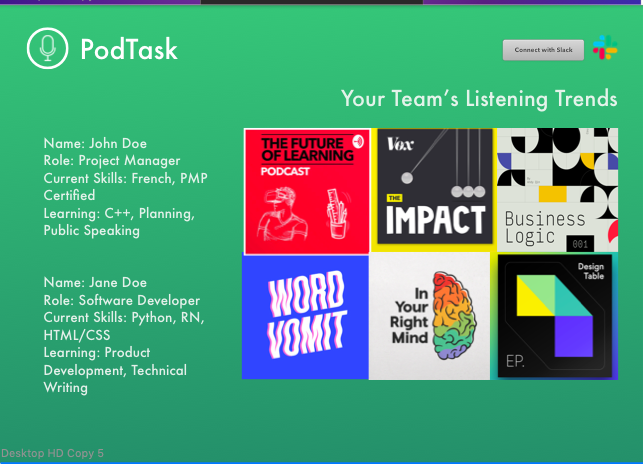Open the Word Vomit podcast cover
The width and height of the screenshot is (643, 464).
305,316
